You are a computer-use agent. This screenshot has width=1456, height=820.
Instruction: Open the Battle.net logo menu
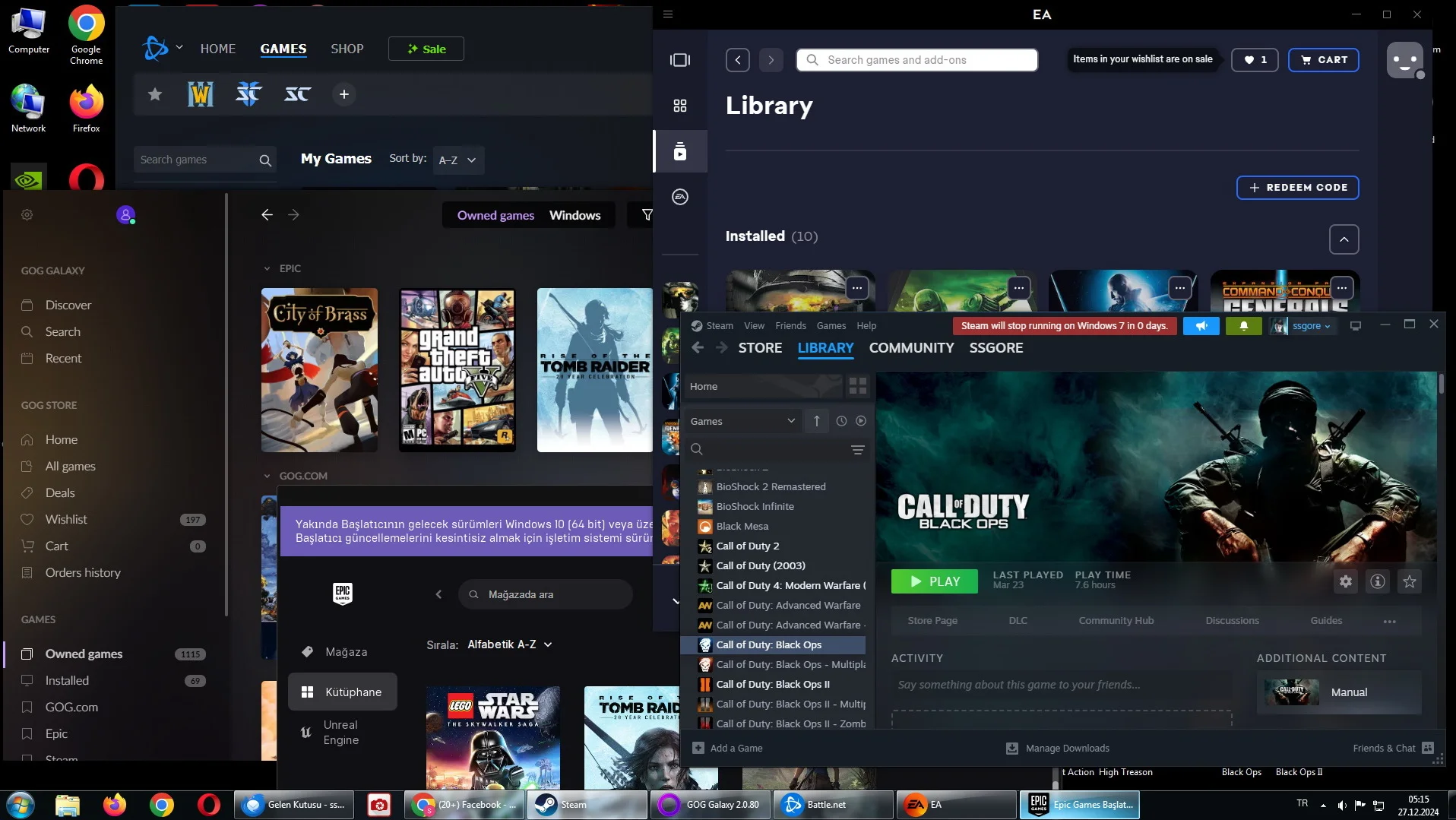click(156, 49)
